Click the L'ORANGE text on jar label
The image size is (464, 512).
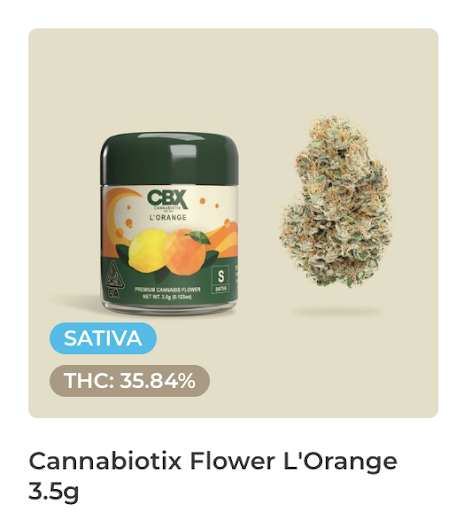pyautogui.click(x=167, y=218)
